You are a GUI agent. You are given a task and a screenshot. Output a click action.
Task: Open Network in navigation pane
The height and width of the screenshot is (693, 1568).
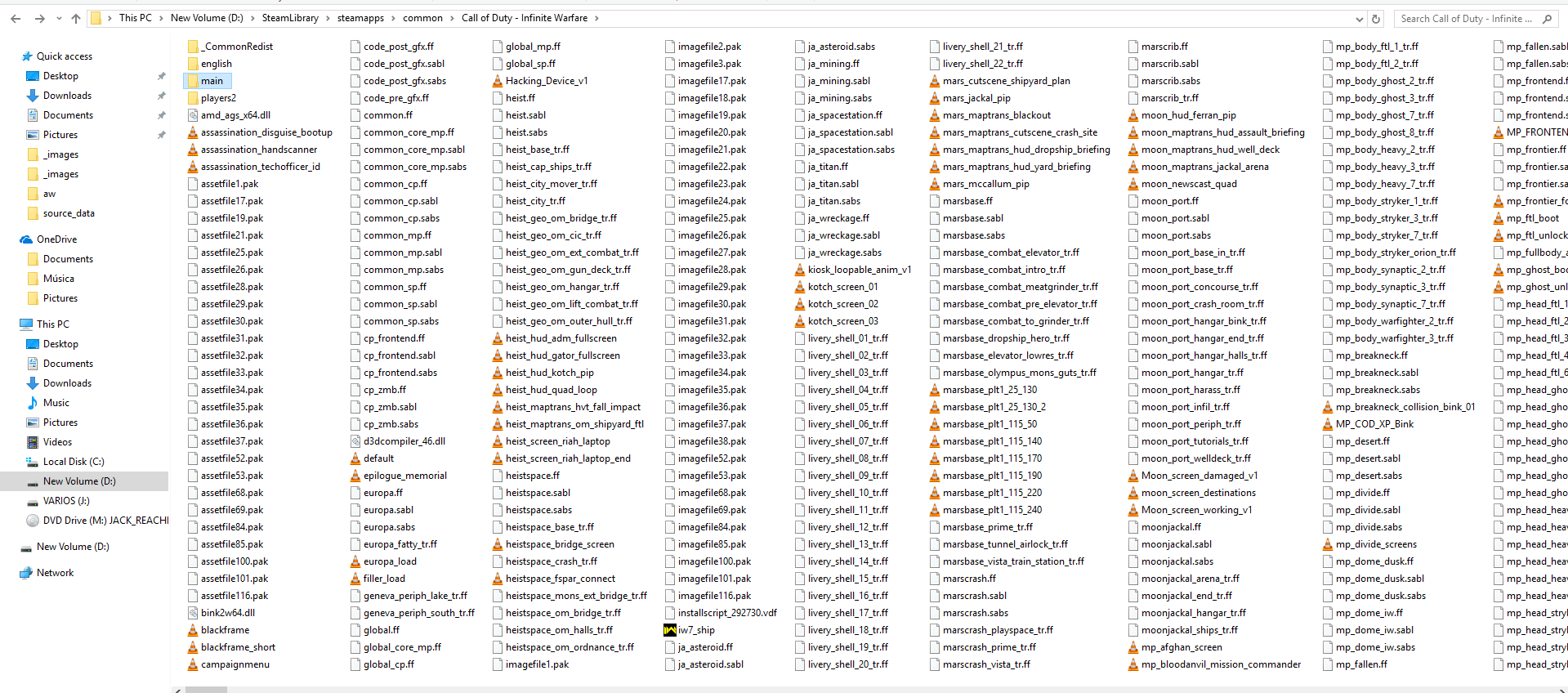coord(55,573)
